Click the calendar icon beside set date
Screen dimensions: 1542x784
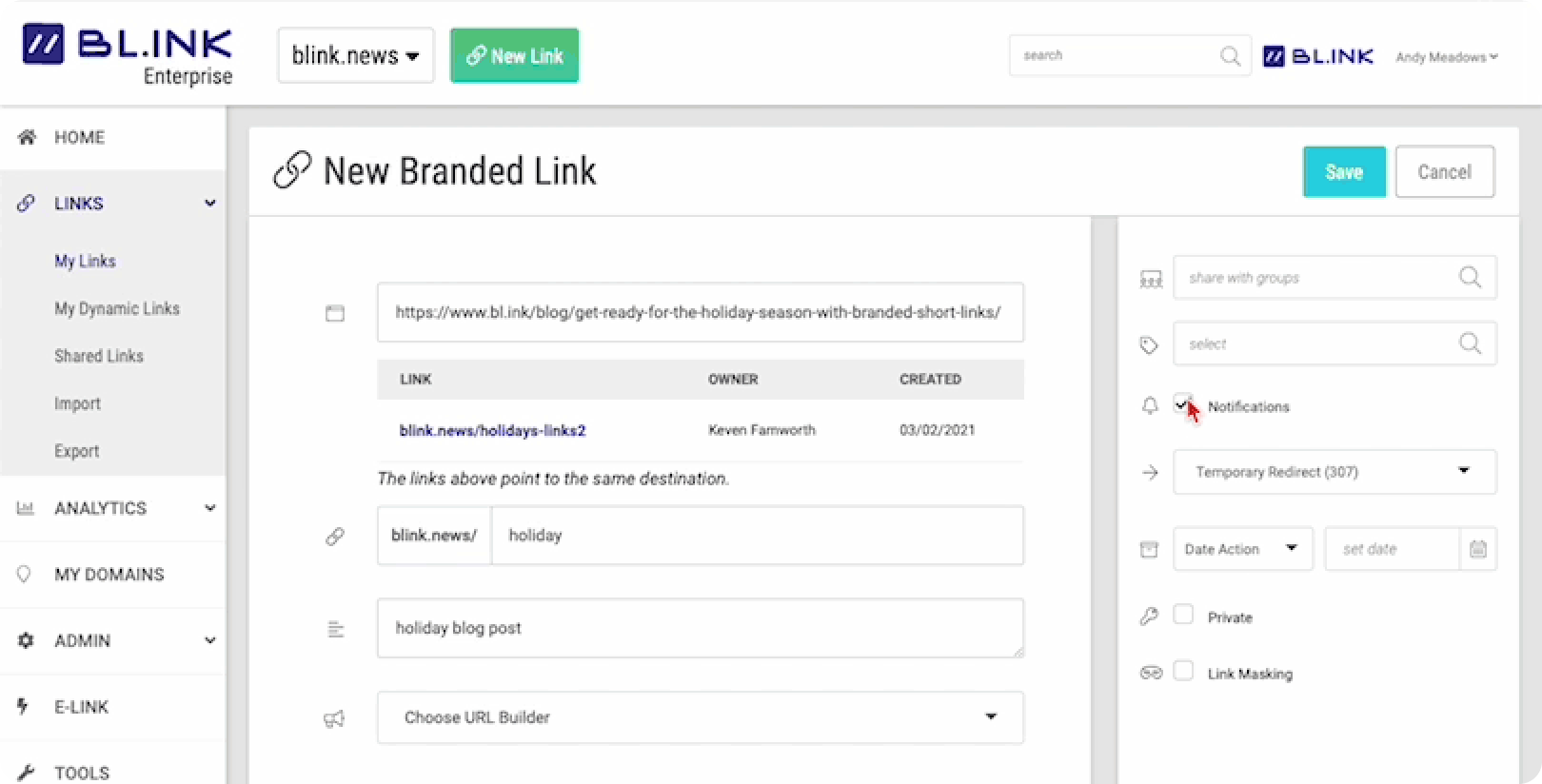pyautogui.click(x=1477, y=549)
